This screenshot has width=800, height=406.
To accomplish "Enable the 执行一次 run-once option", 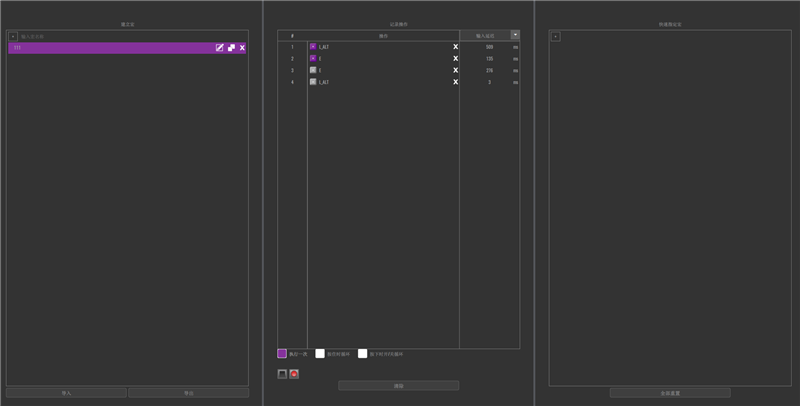I will (282, 353).
